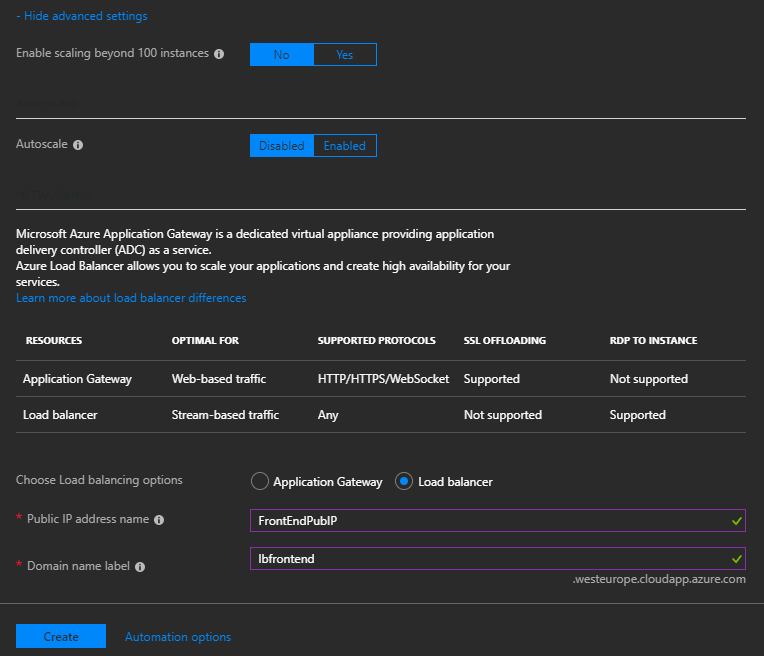Set Autoscale to Disabled
This screenshot has width=764, height=656.
[x=282, y=146]
